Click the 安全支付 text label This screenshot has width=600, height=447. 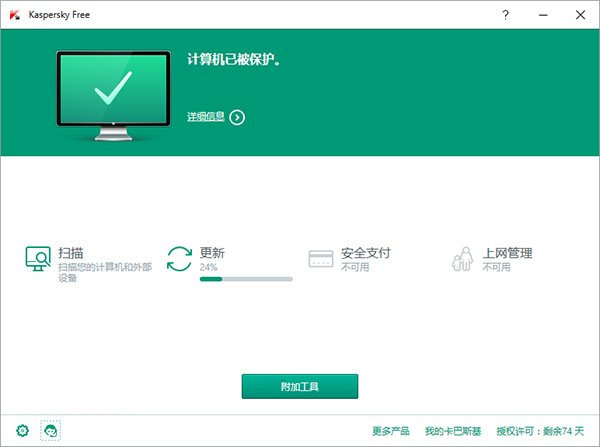tap(365, 253)
